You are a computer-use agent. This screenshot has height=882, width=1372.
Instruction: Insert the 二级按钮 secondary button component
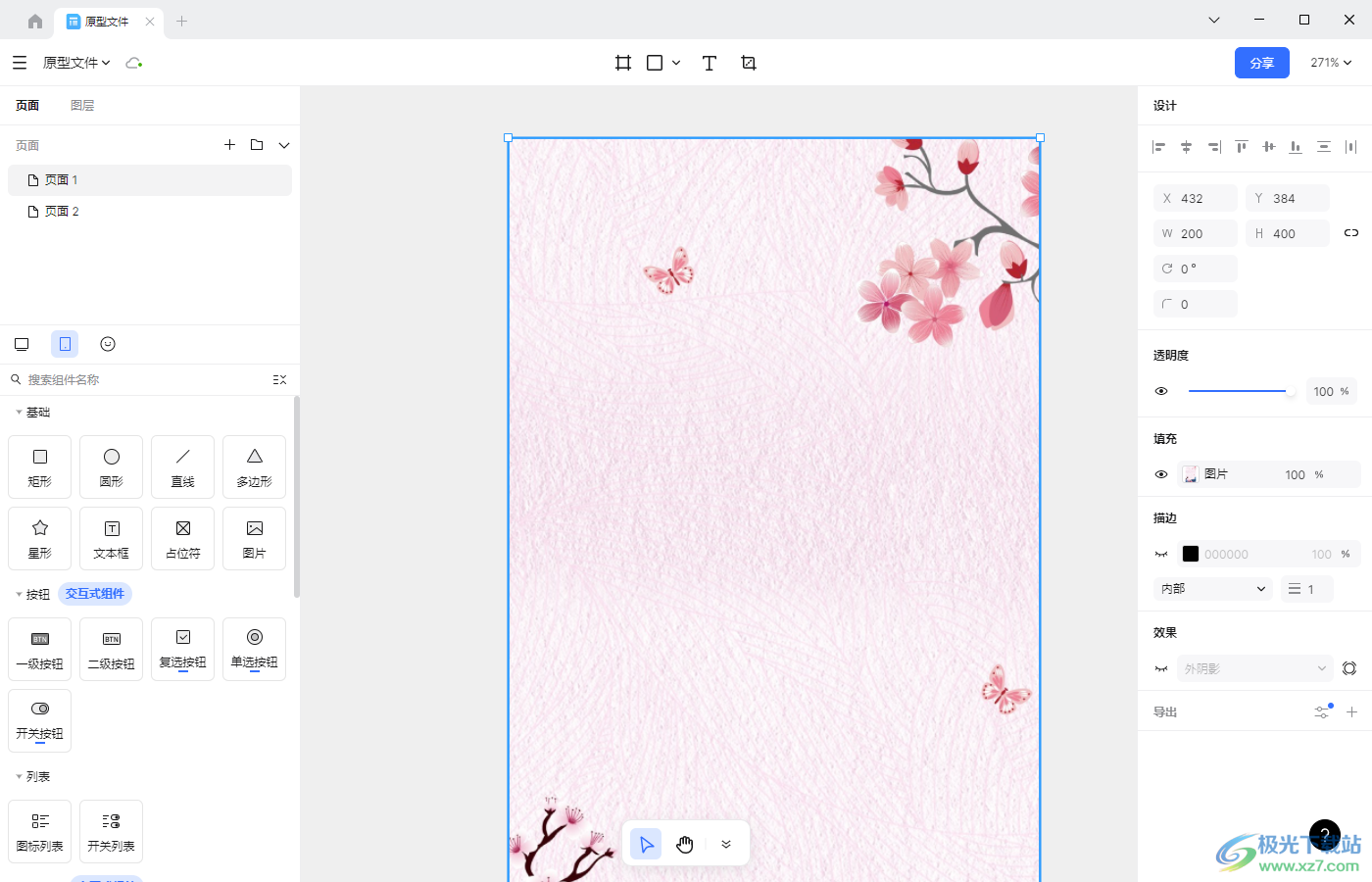(x=112, y=649)
